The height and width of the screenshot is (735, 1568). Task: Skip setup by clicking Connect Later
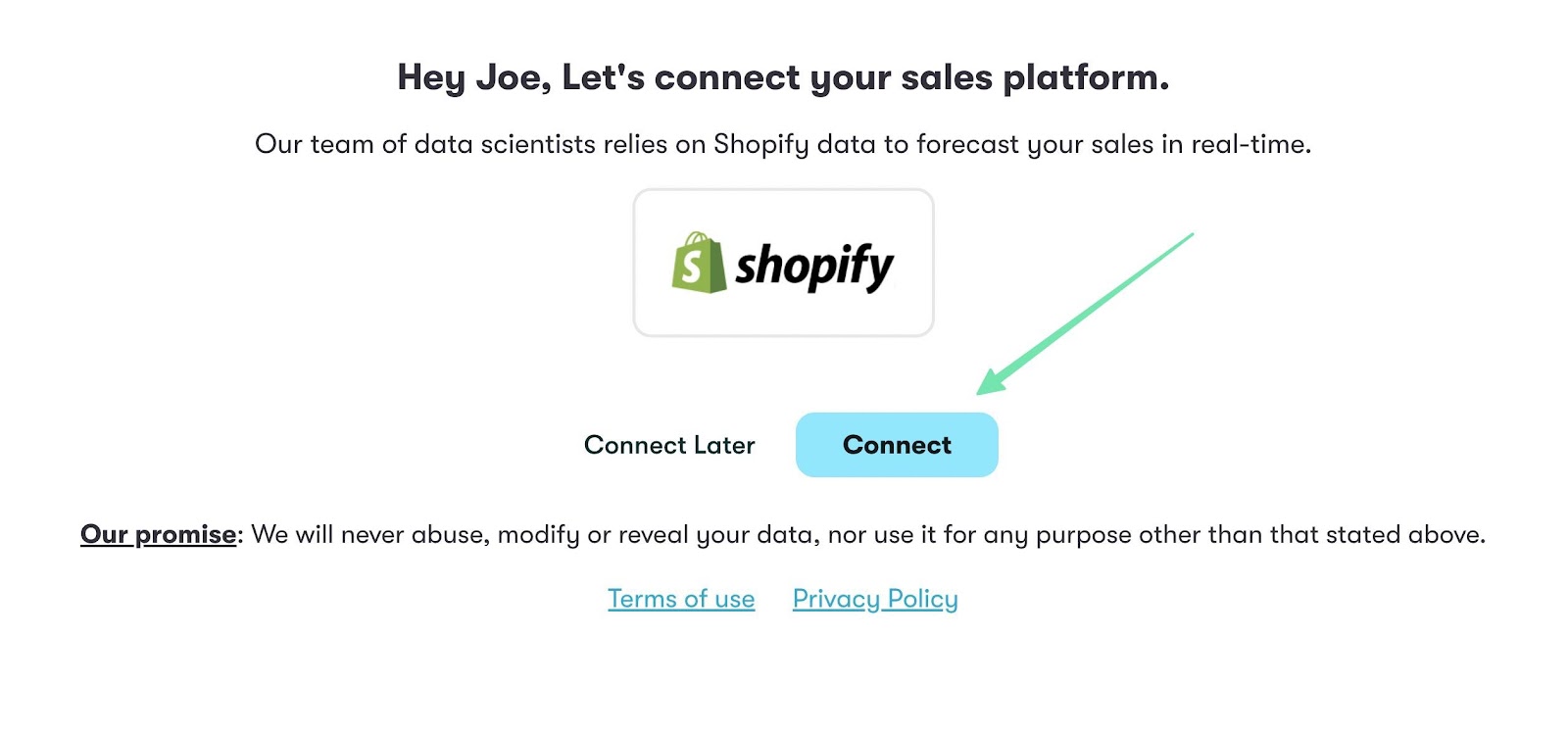[669, 444]
